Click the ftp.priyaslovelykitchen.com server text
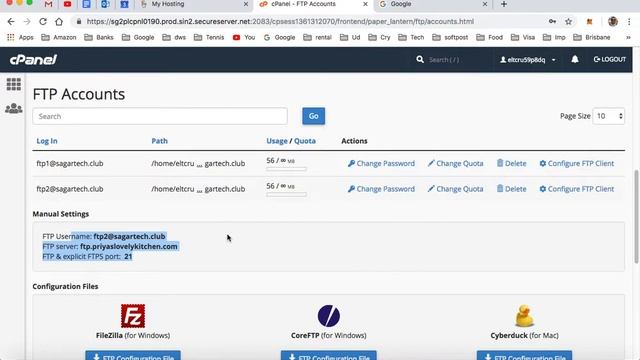The image size is (640, 360). pos(129,247)
